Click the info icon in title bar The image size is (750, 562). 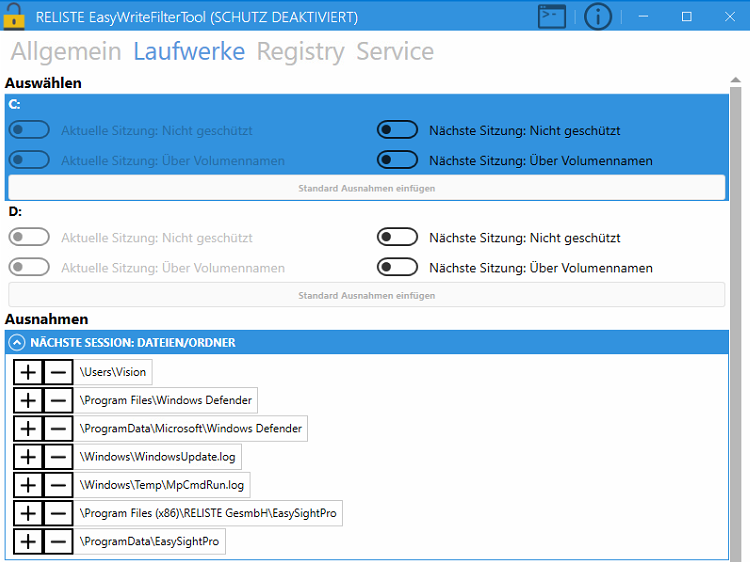pos(598,16)
